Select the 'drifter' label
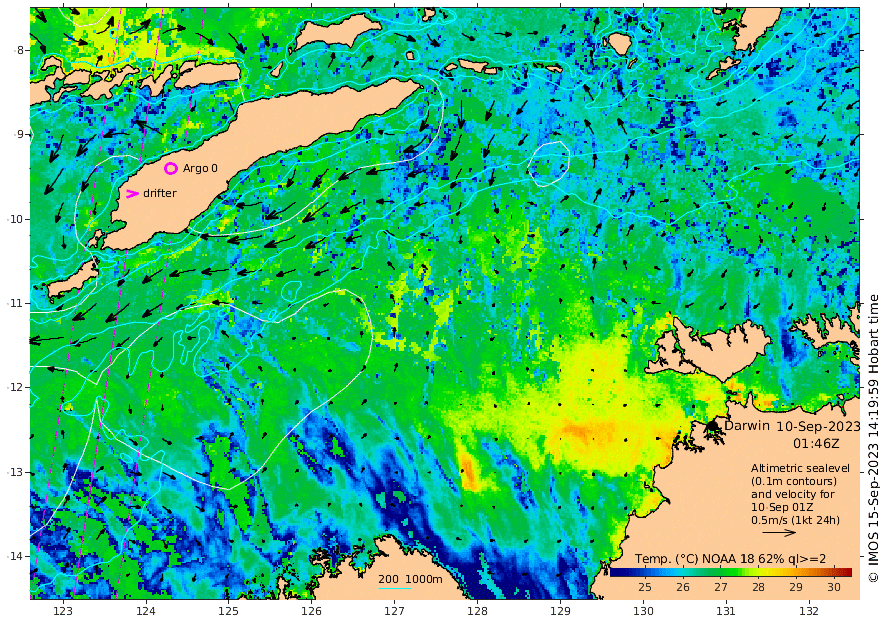Viewport: 880px width, 630px height. pyautogui.click(x=160, y=193)
